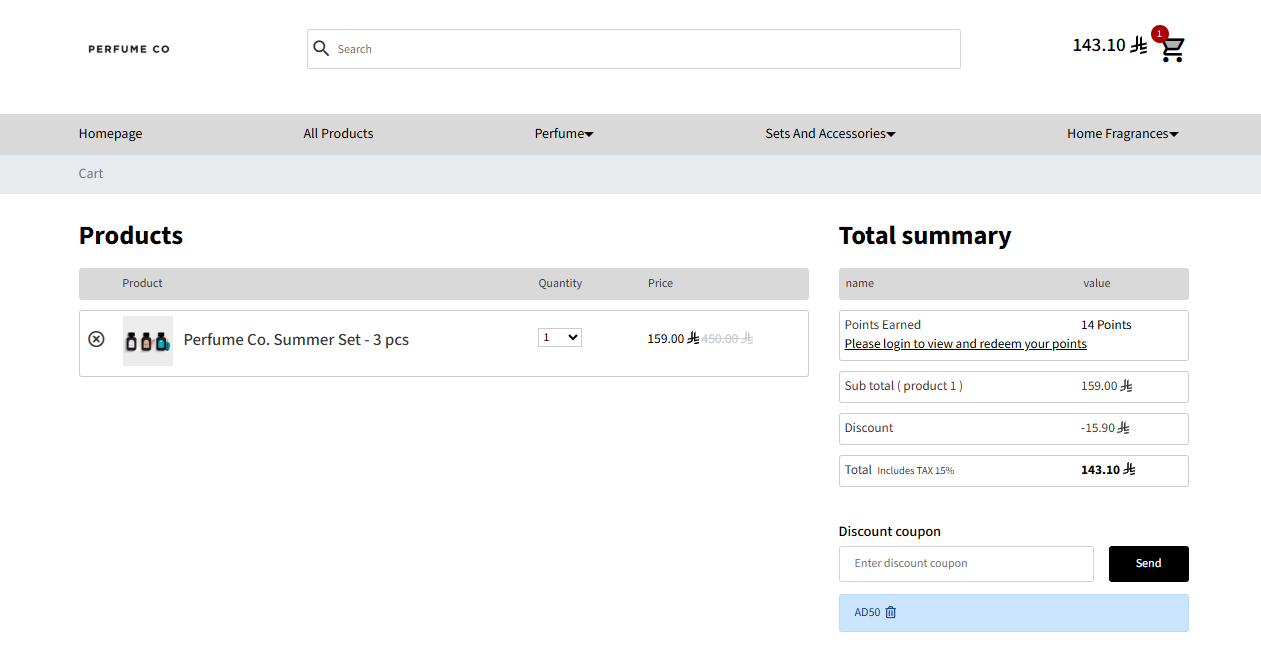Focus the discount coupon input field
Viewport: 1261px width, 656px height.
point(966,563)
